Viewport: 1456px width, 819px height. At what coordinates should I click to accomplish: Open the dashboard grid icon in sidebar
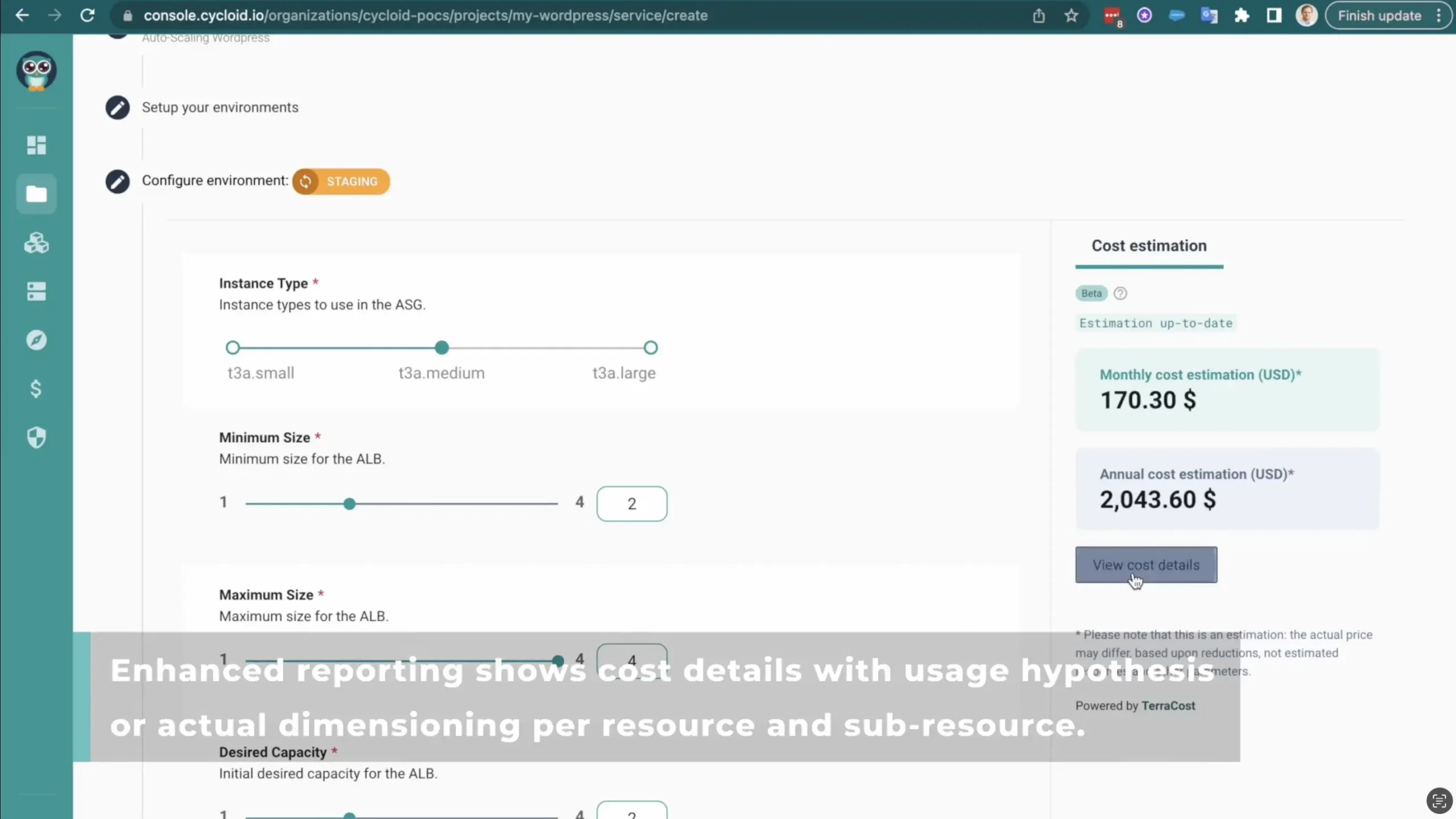pyautogui.click(x=36, y=145)
